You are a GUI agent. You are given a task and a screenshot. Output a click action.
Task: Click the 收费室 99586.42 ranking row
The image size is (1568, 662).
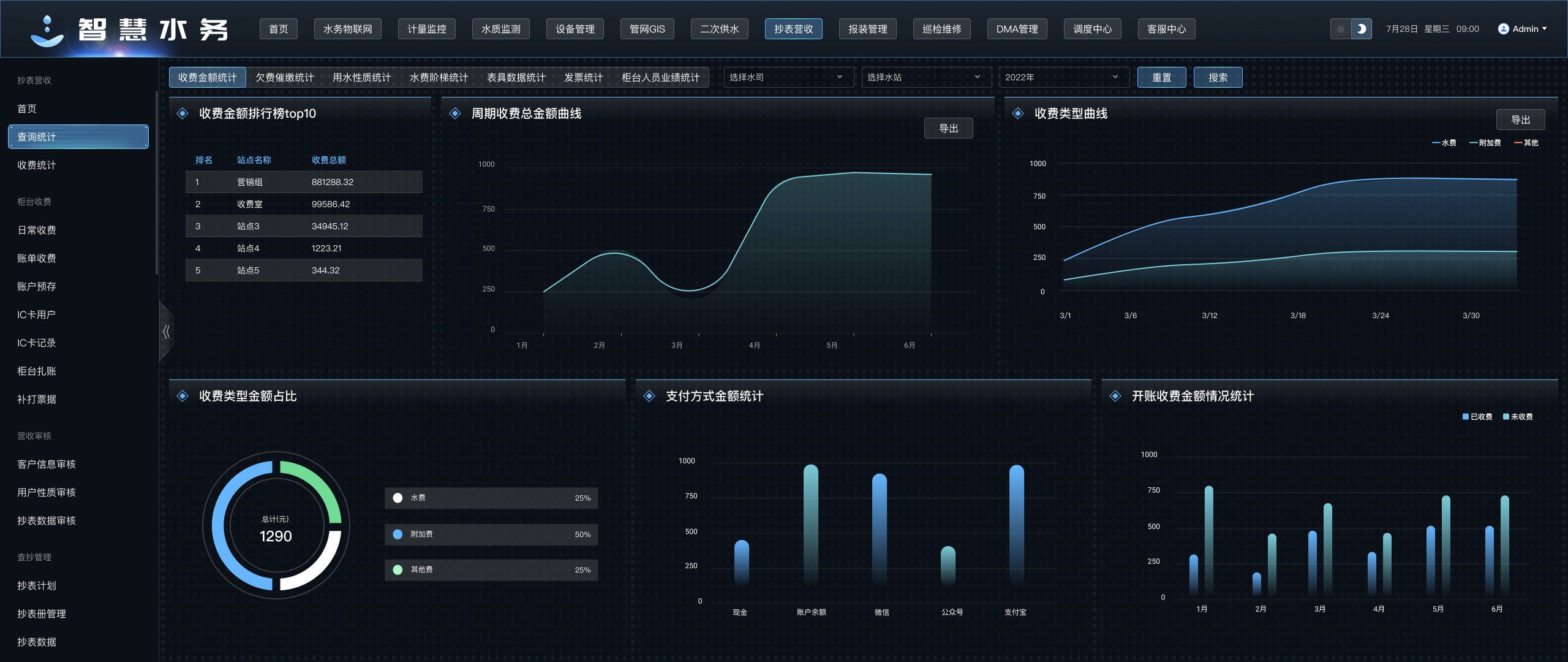(x=304, y=204)
